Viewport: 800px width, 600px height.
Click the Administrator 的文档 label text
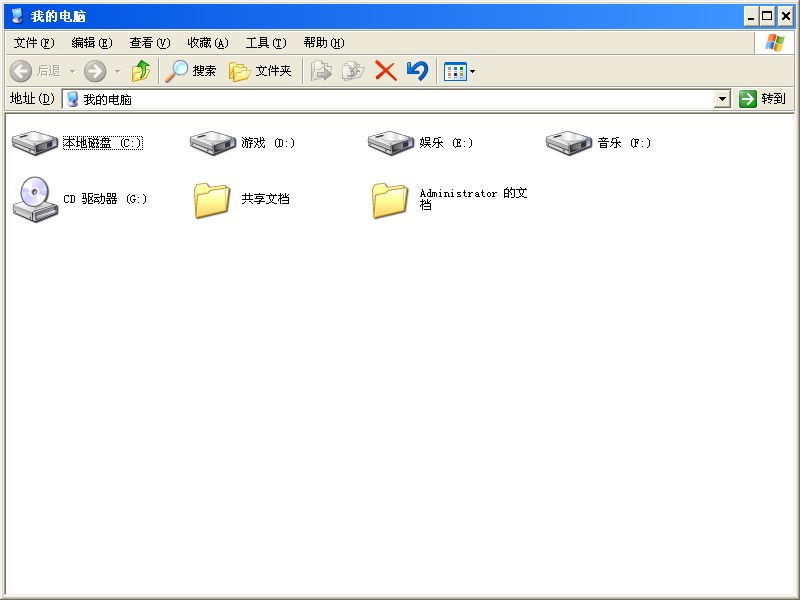(x=473, y=198)
